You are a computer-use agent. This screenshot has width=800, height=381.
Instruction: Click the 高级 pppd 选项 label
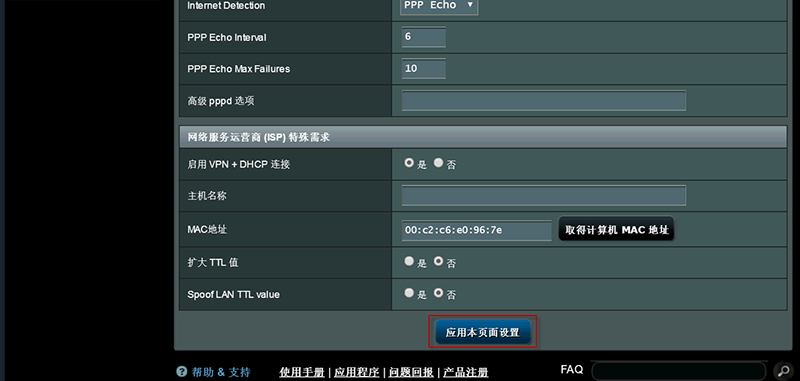[221, 101]
